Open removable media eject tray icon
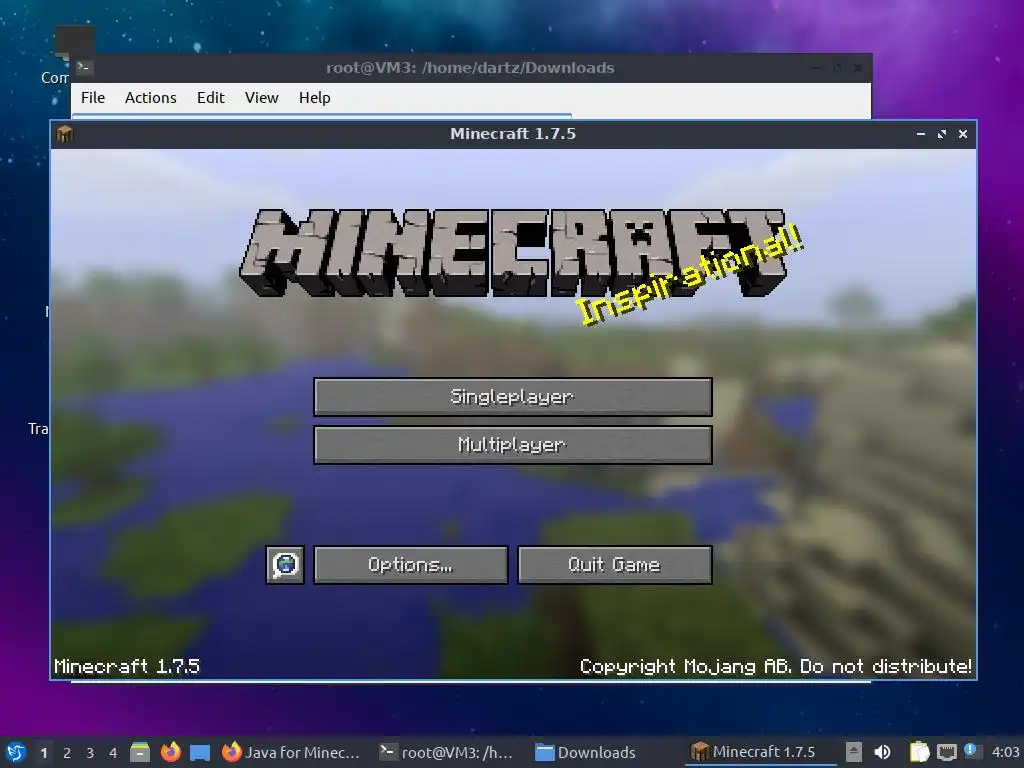 coord(854,752)
